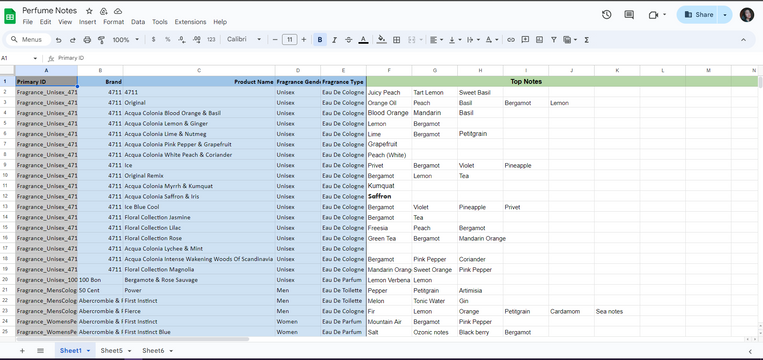Screen dimensions: 763x360
Task: Open Sheet1 tab dropdown arrow
Action: click(x=88, y=351)
